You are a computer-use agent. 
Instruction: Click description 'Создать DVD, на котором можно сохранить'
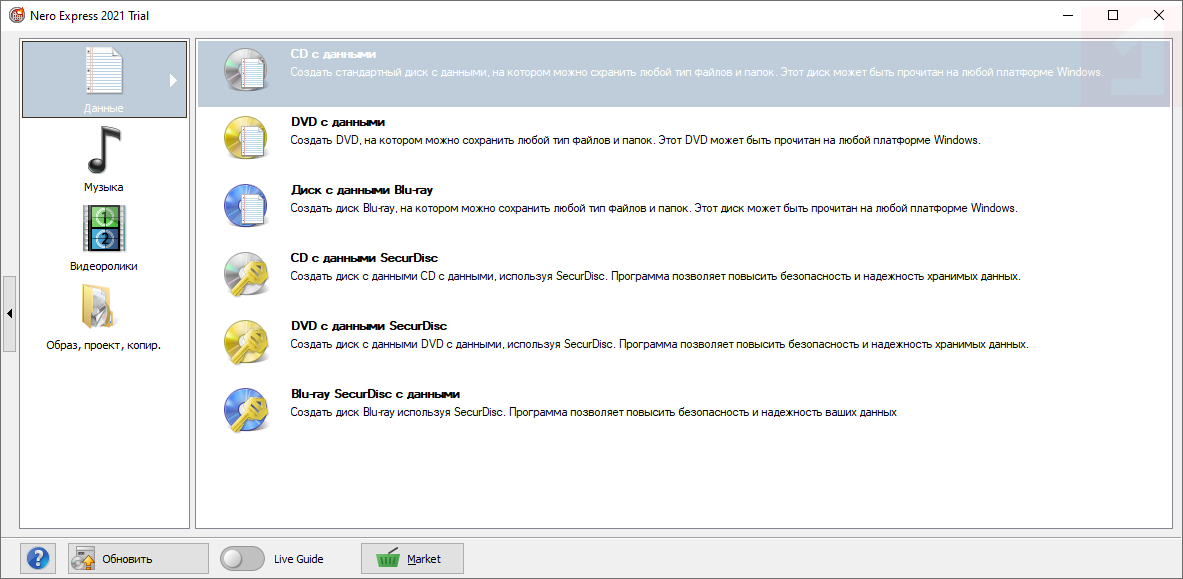point(635,140)
